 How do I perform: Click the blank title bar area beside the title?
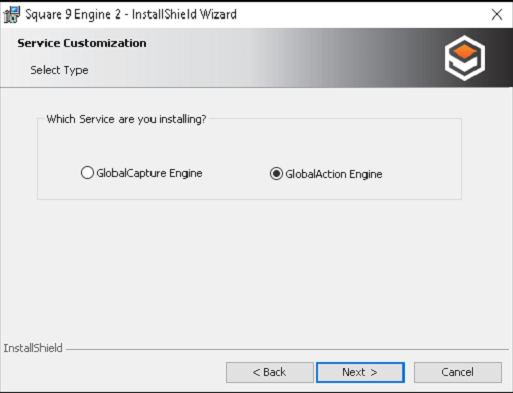[360, 14]
